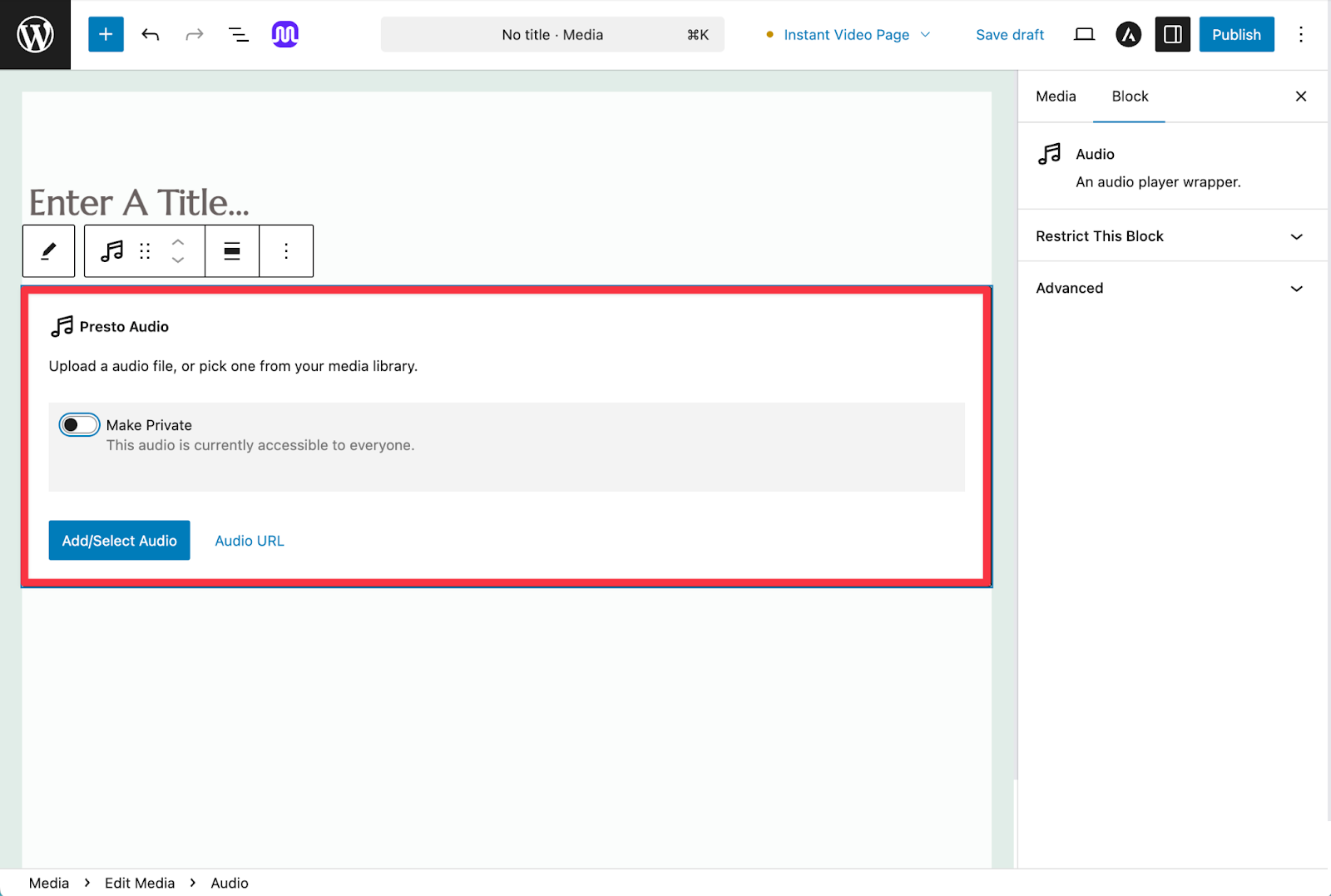The height and width of the screenshot is (896, 1331).
Task: Switch to the Media tab
Action: click(1055, 97)
